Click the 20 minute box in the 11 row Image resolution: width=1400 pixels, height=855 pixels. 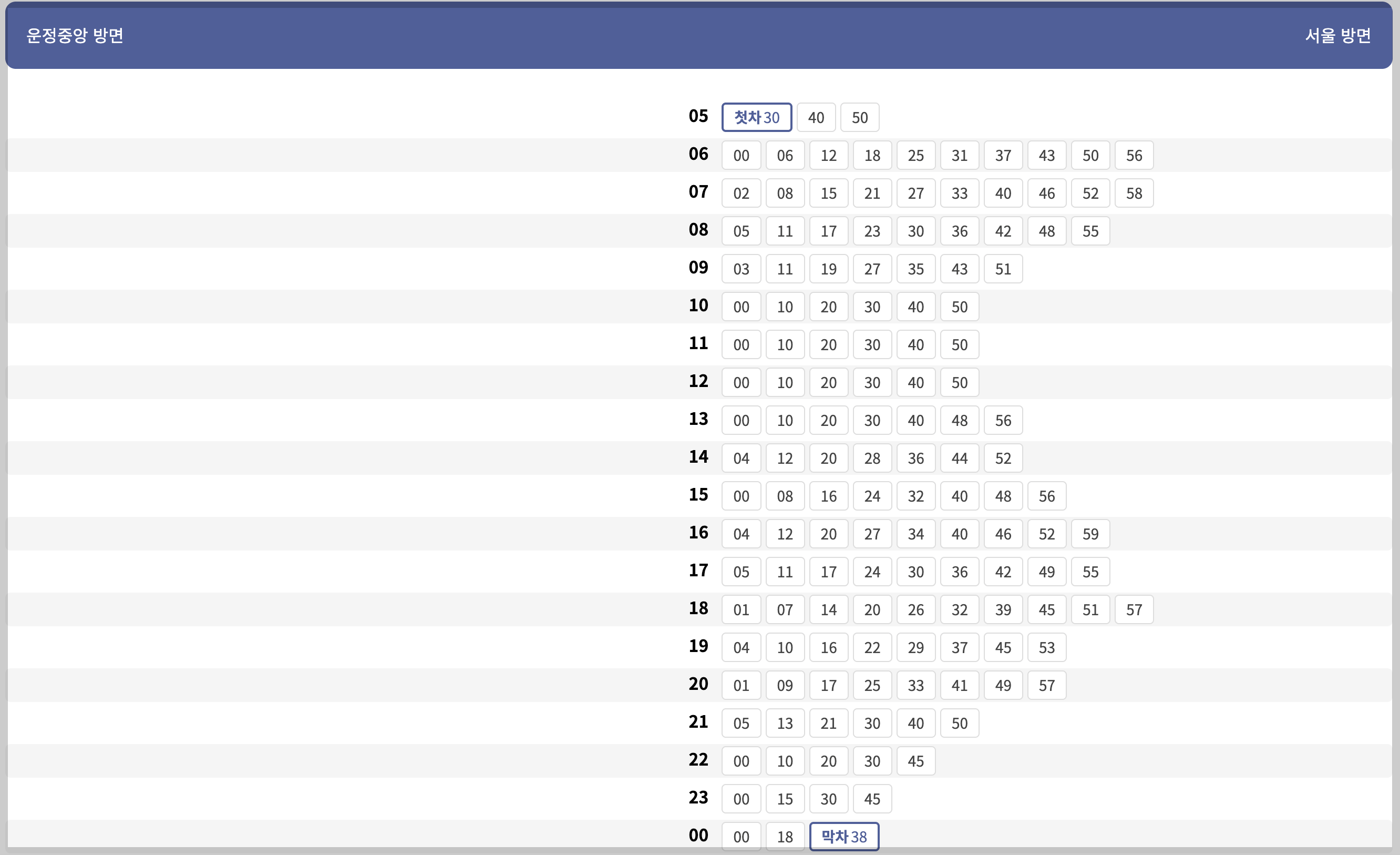[x=829, y=344]
